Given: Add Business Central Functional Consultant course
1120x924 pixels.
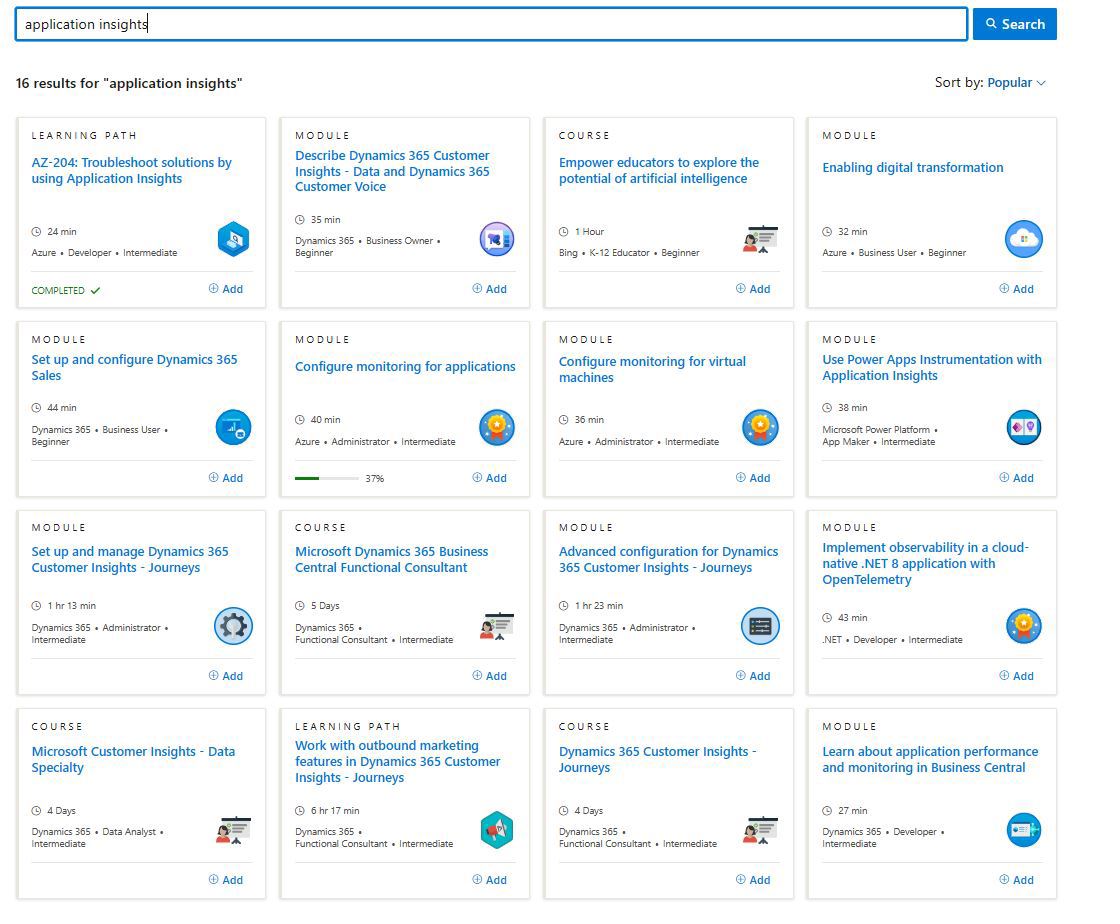Looking at the screenshot, I should [489, 676].
